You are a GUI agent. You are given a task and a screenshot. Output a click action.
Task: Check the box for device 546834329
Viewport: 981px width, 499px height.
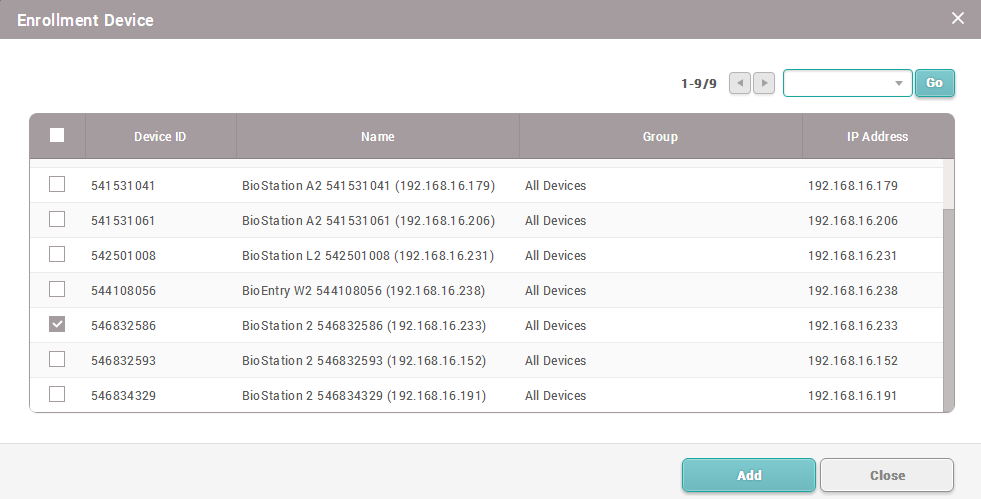point(57,395)
